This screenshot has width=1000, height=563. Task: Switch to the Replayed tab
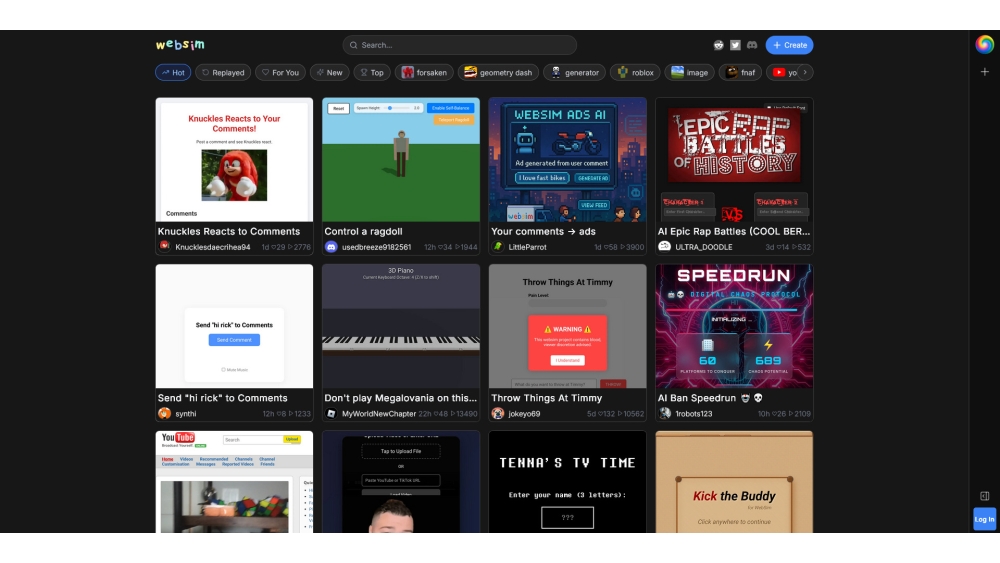[223, 73]
